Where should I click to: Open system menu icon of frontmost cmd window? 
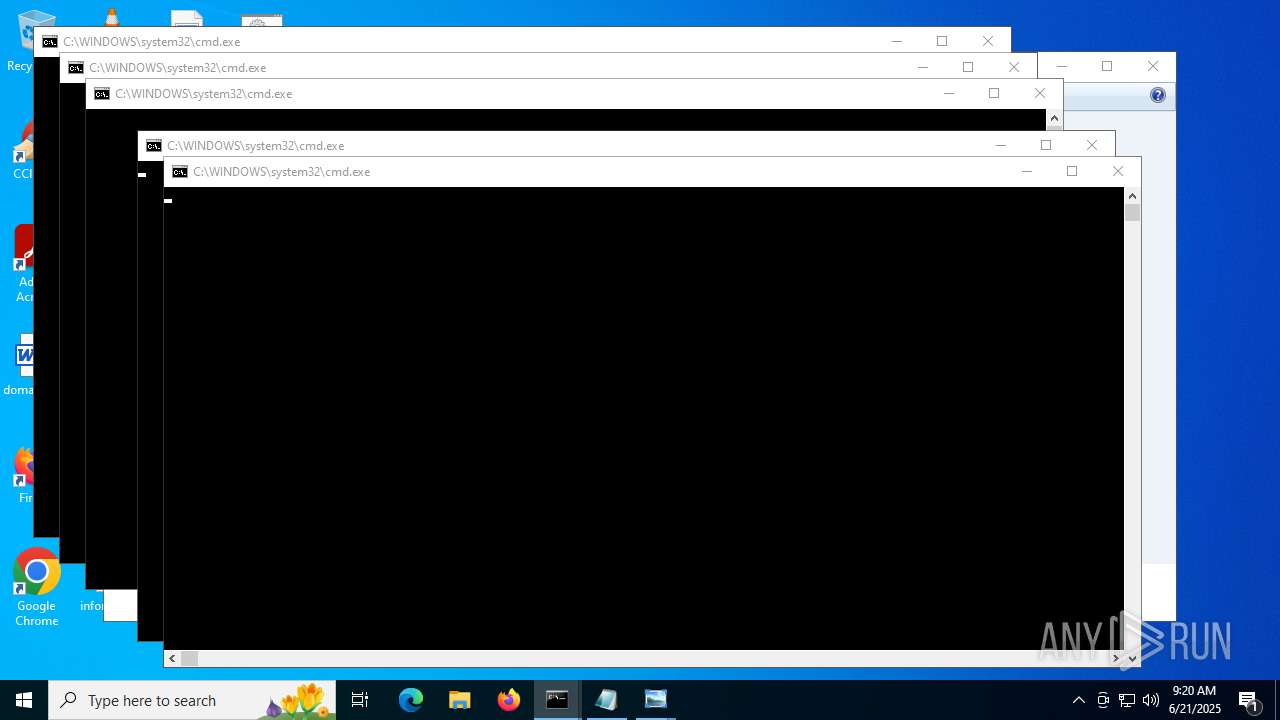point(180,172)
